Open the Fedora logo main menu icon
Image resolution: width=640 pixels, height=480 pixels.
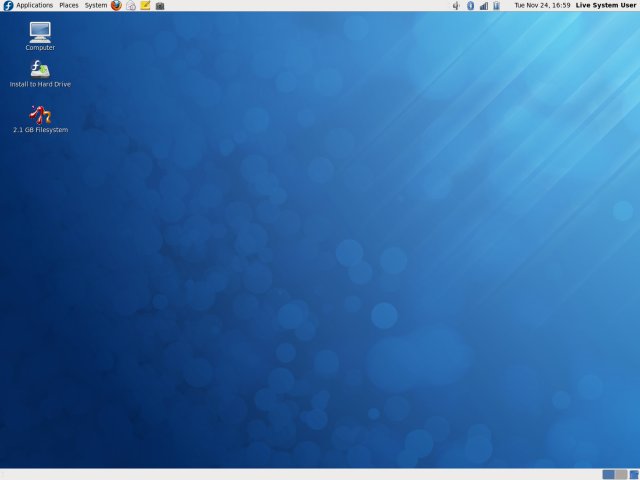8,5
